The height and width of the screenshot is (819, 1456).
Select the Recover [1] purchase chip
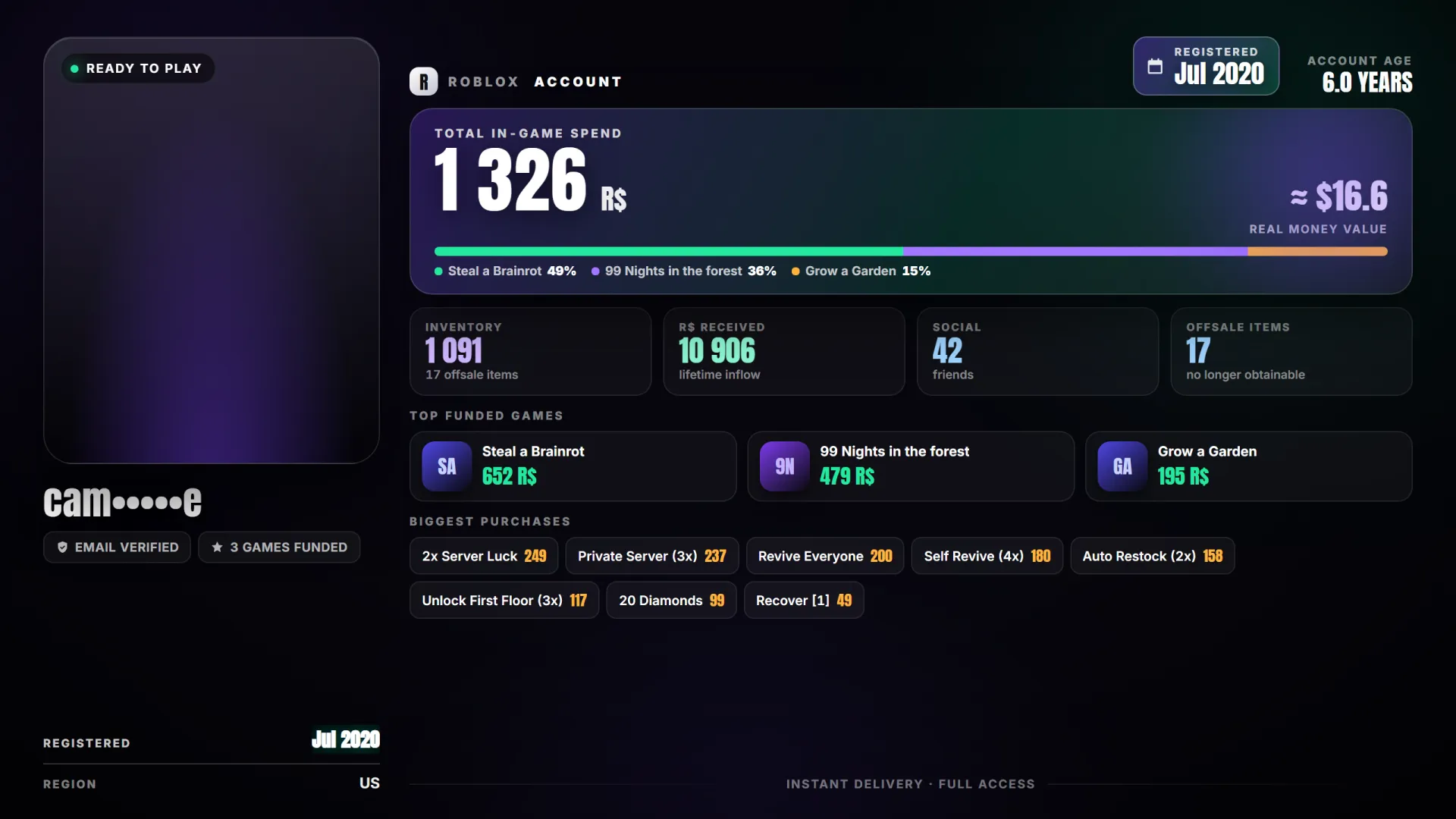pos(804,600)
